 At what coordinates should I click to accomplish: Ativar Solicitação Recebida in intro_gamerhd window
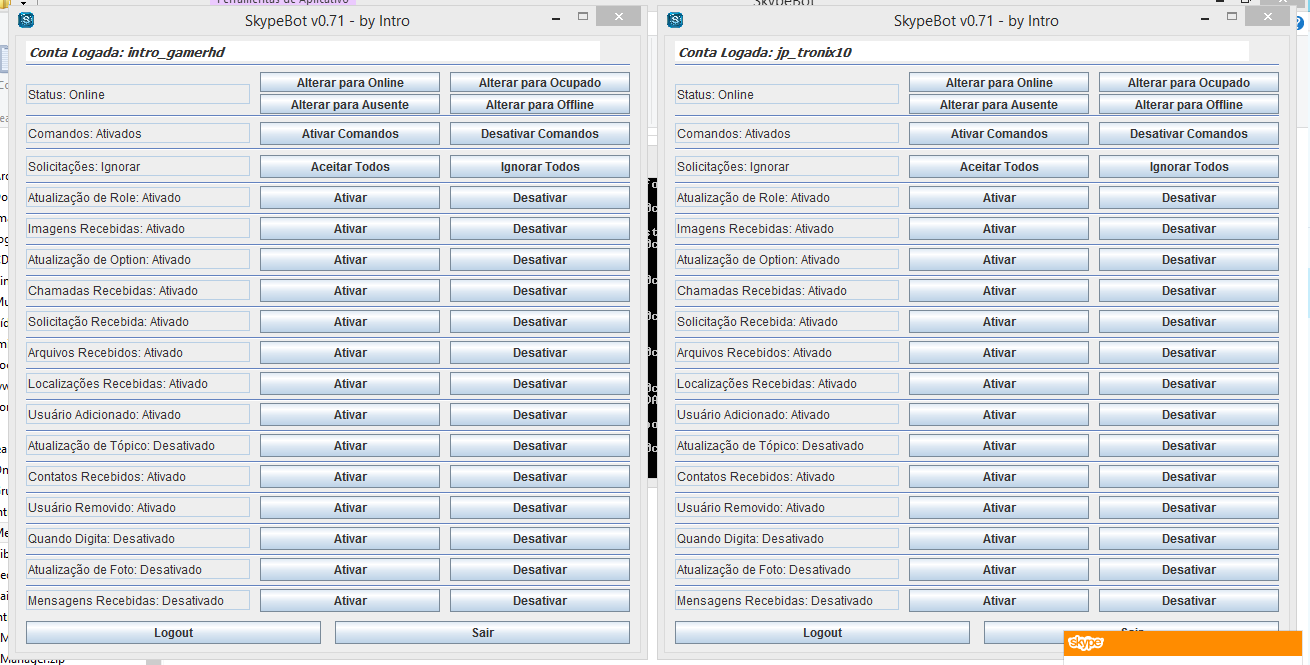[350, 321]
